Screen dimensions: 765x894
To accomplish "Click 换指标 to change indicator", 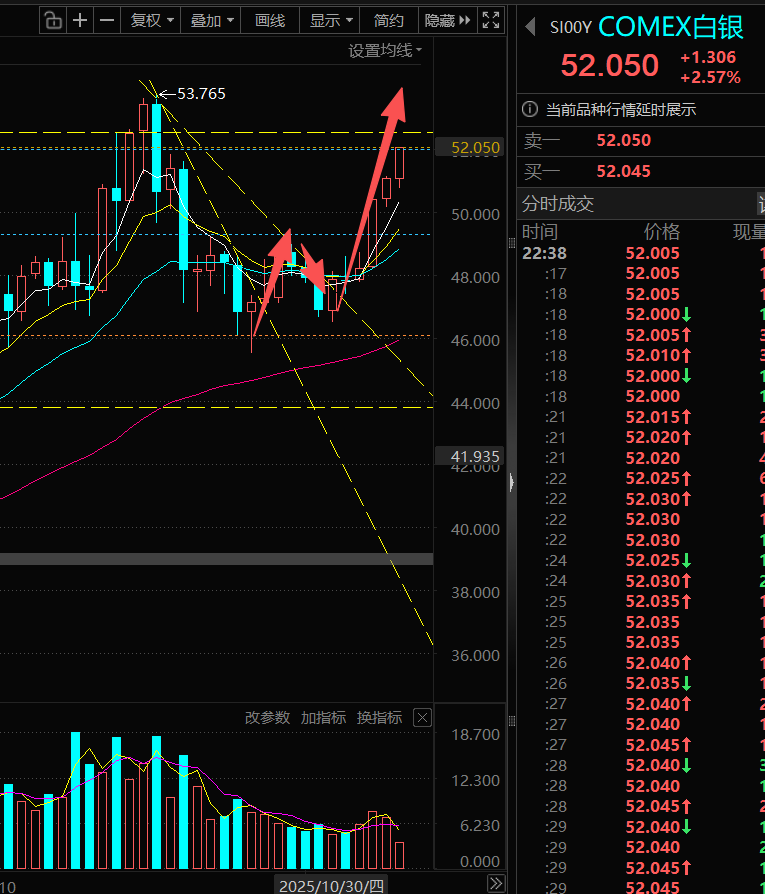I will click(x=379, y=717).
